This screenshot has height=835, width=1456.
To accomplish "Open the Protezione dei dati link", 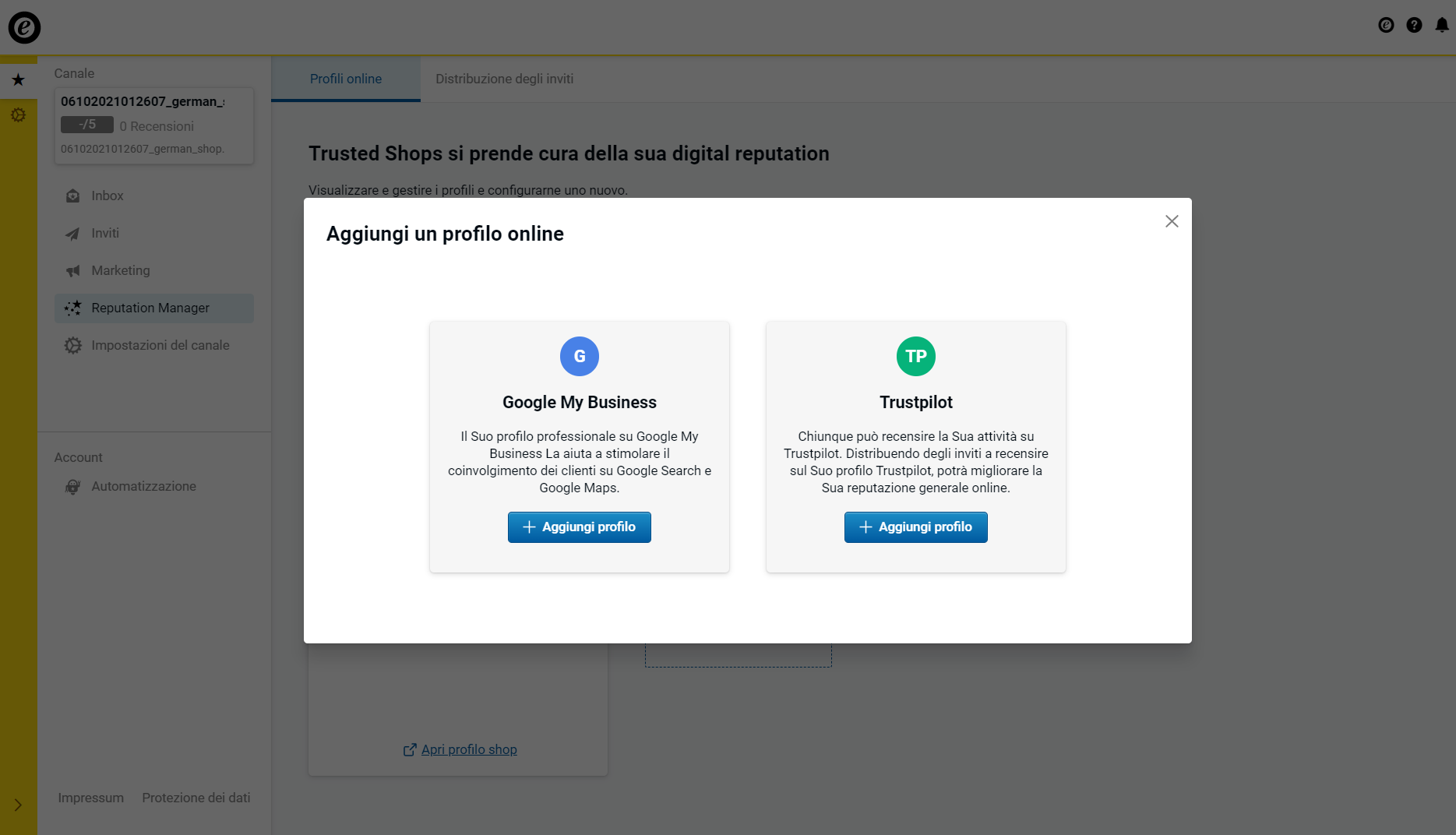I will [196, 798].
